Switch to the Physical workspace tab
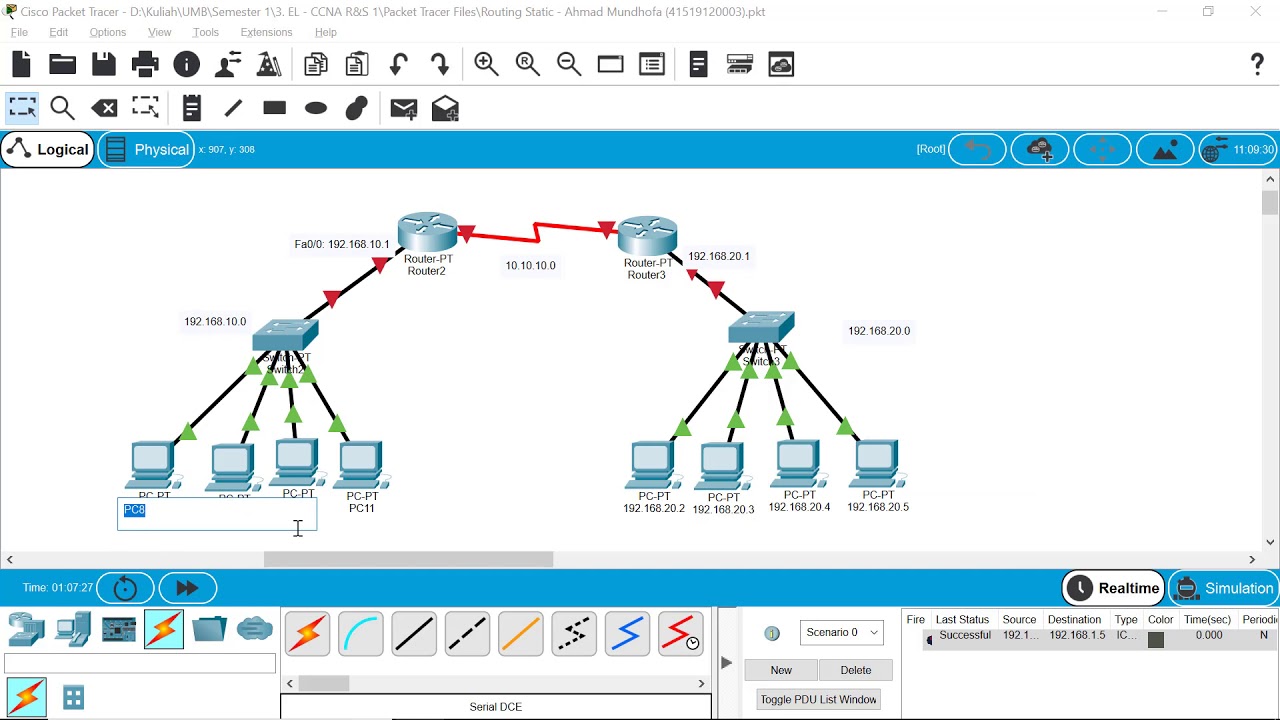The image size is (1280, 720). (147, 150)
